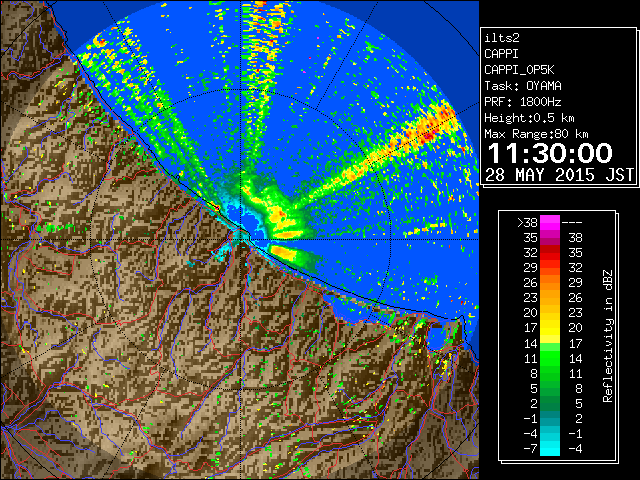Click the 'CAPPI_0P5K' product label
The image size is (640, 480).
519,70
